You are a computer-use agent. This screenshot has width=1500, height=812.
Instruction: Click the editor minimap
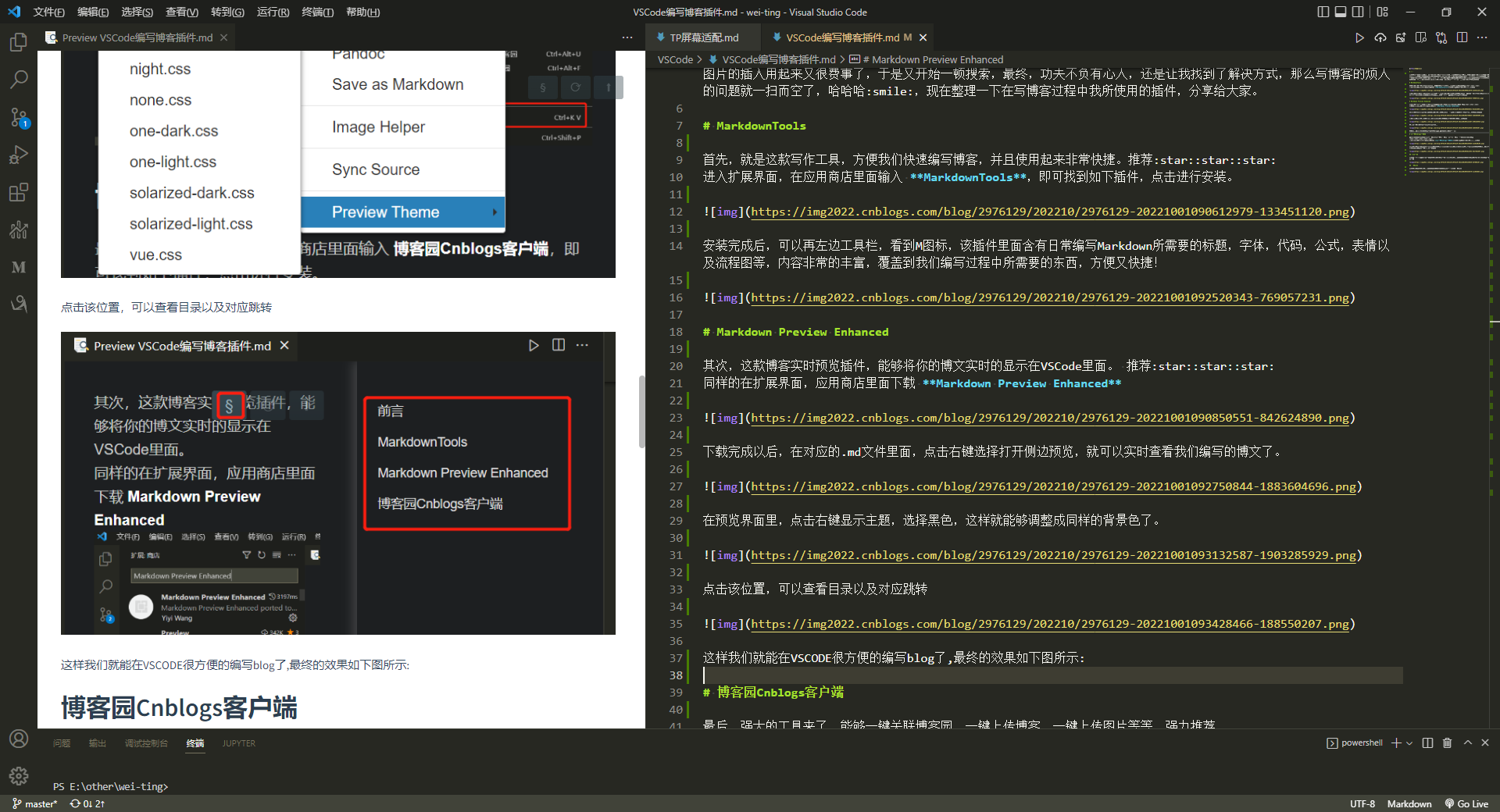pyautogui.click(x=1448, y=121)
